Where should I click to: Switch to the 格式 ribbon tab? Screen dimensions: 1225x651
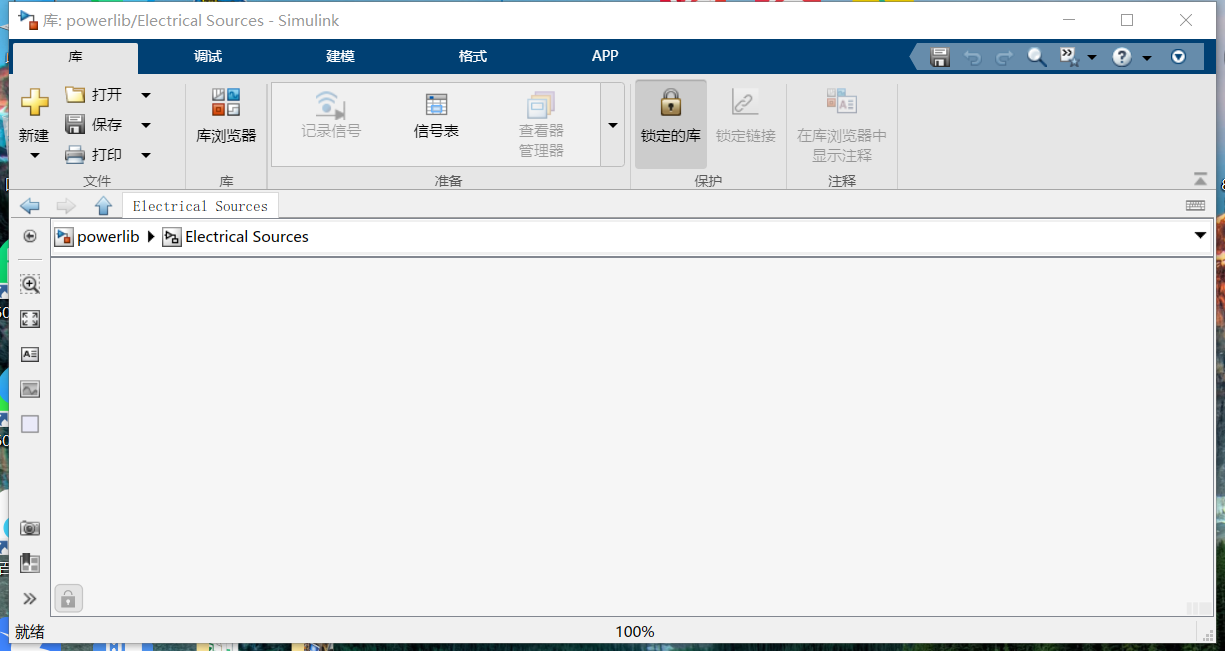(x=473, y=56)
